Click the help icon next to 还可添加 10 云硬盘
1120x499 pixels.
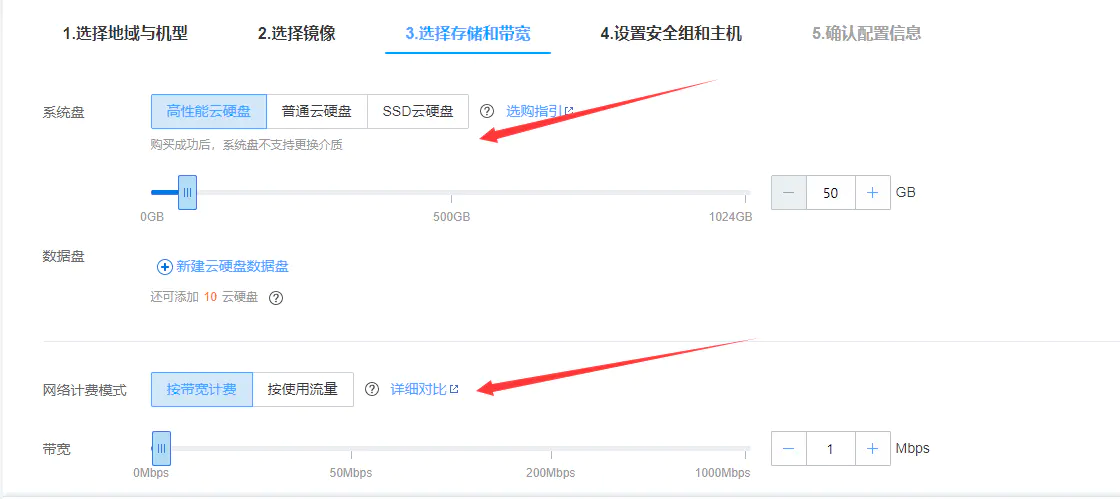point(276,298)
